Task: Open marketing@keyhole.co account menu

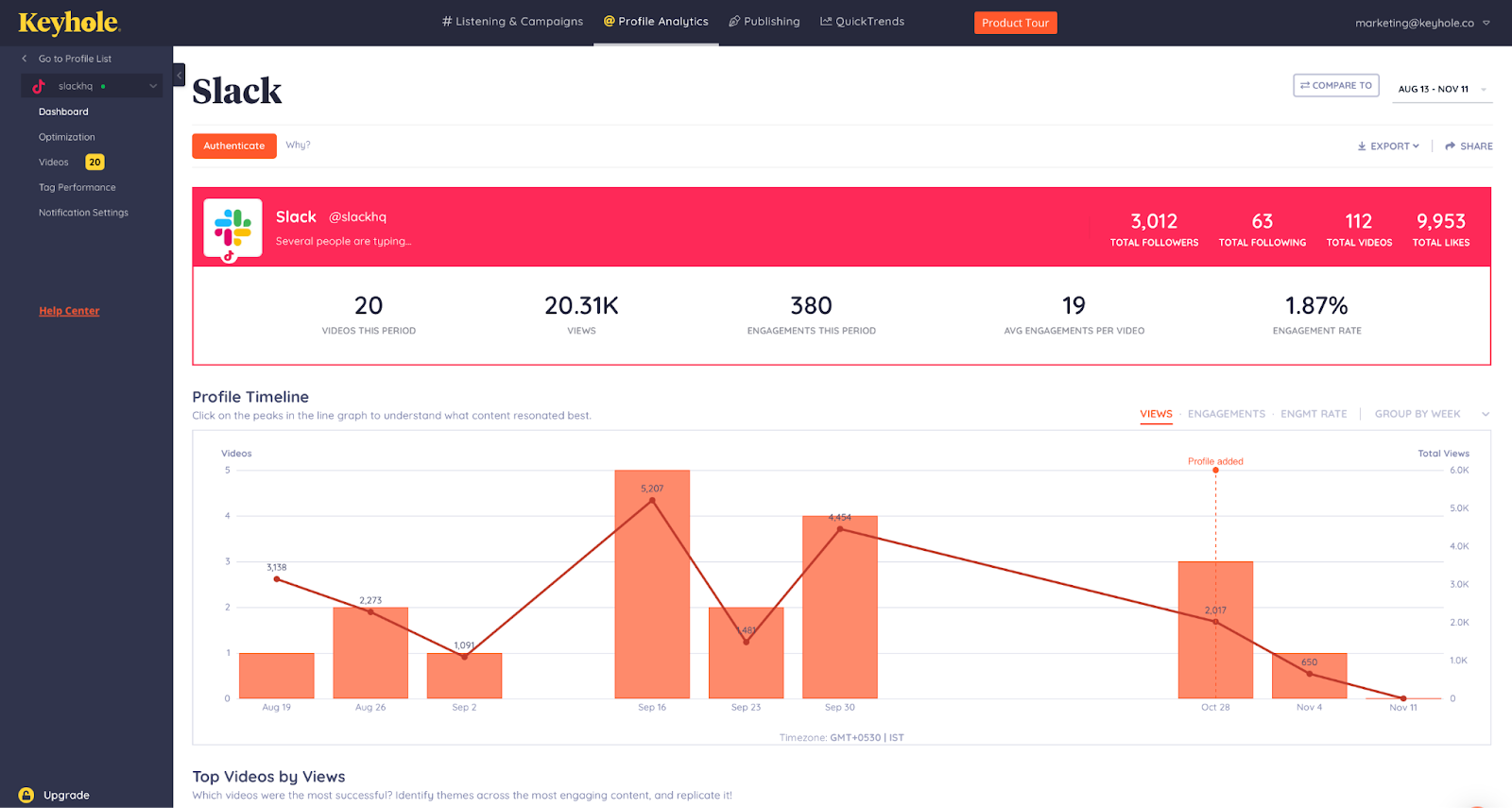Action: point(1422,23)
